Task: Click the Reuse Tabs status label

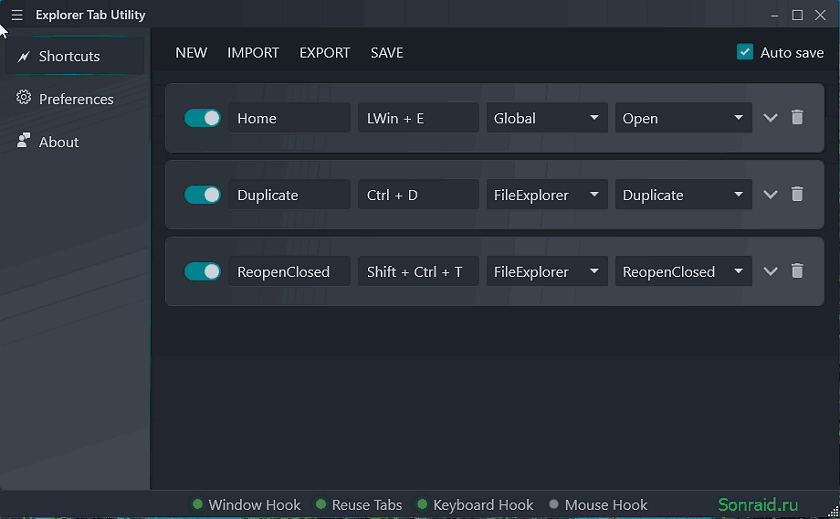Action: [x=367, y=505]
